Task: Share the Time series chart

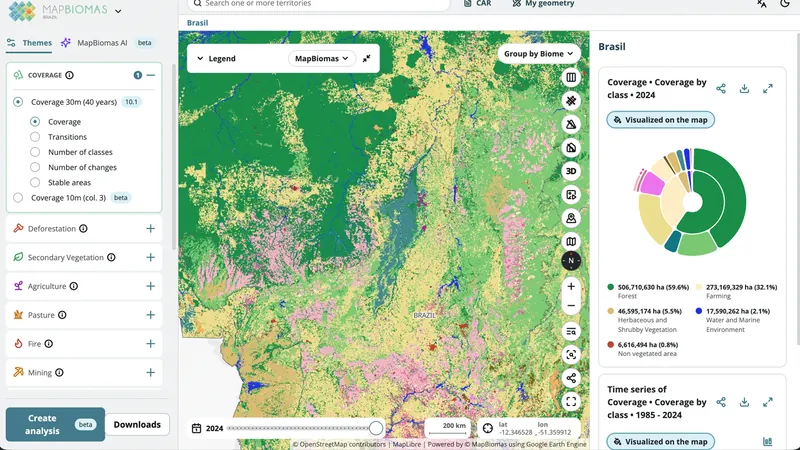Action: [721, 403]
